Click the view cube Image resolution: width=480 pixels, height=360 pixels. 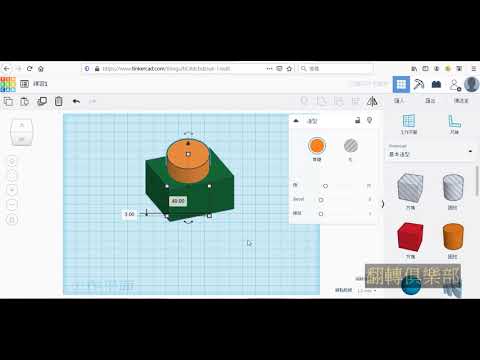pos(22,132)
